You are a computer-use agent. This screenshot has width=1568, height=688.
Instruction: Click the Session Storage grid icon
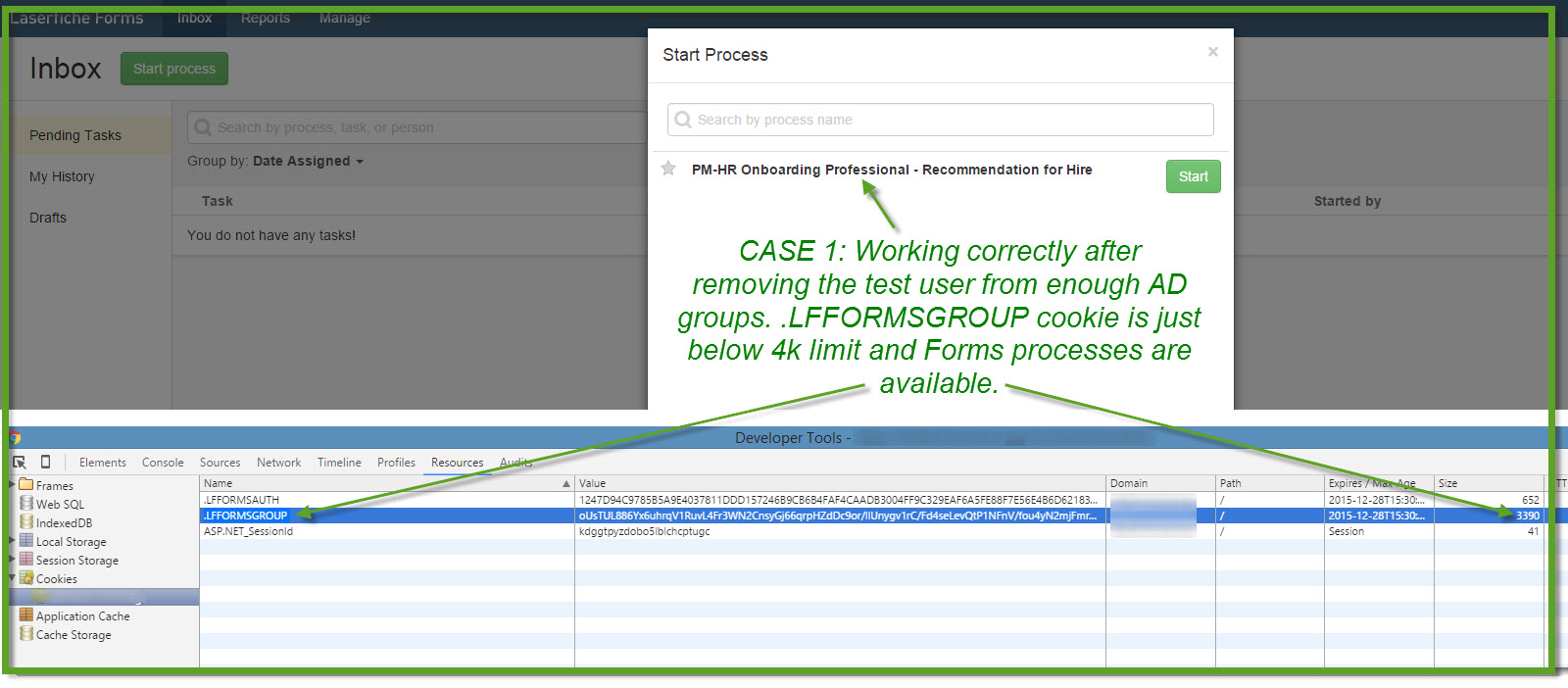(x=26, y=559)
